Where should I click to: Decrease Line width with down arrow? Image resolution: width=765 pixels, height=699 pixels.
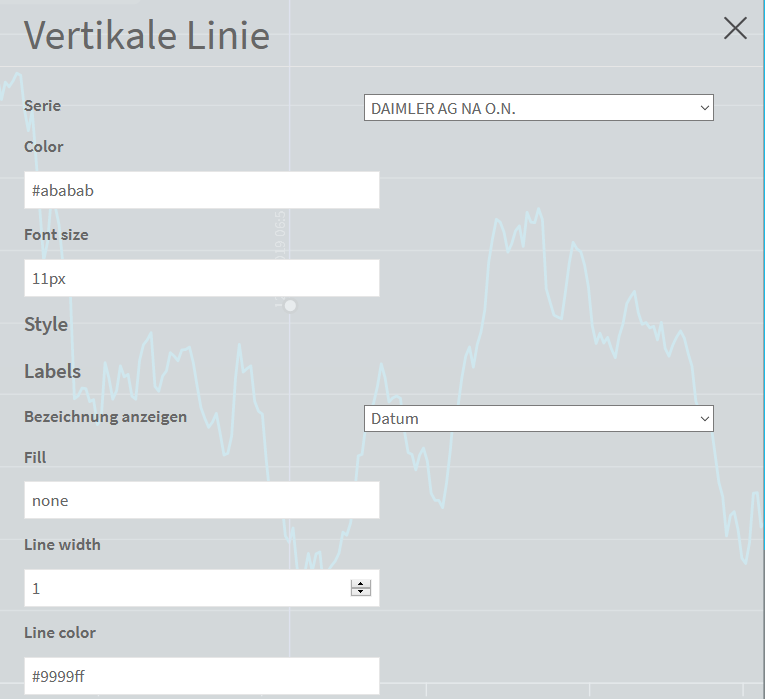361,592
